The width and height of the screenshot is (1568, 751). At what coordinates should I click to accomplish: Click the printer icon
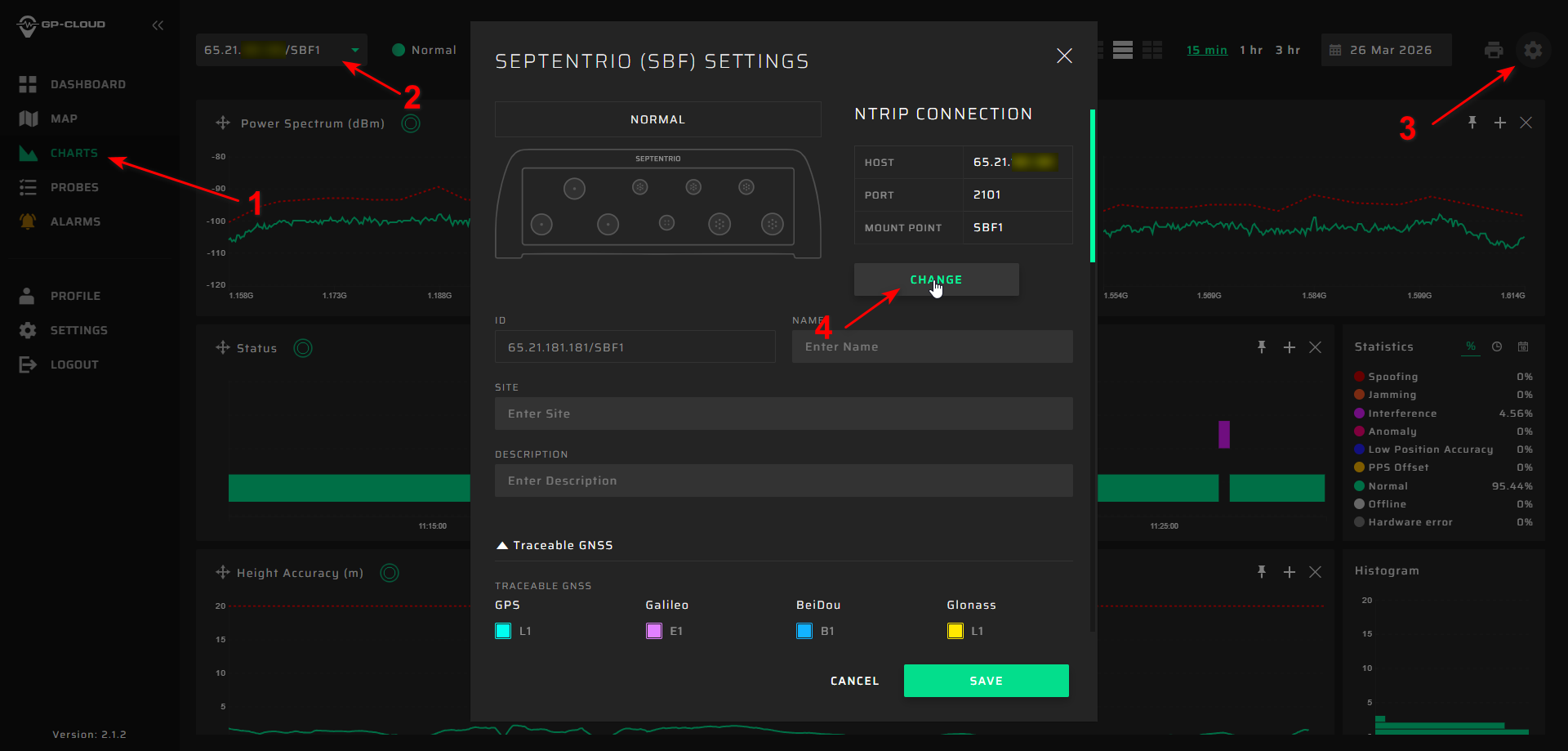click(x=1494, y=50)
